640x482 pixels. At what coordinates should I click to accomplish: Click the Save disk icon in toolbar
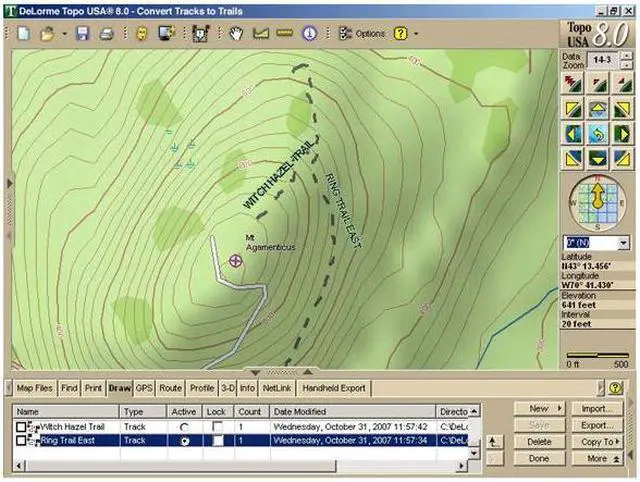coord(82,33)
